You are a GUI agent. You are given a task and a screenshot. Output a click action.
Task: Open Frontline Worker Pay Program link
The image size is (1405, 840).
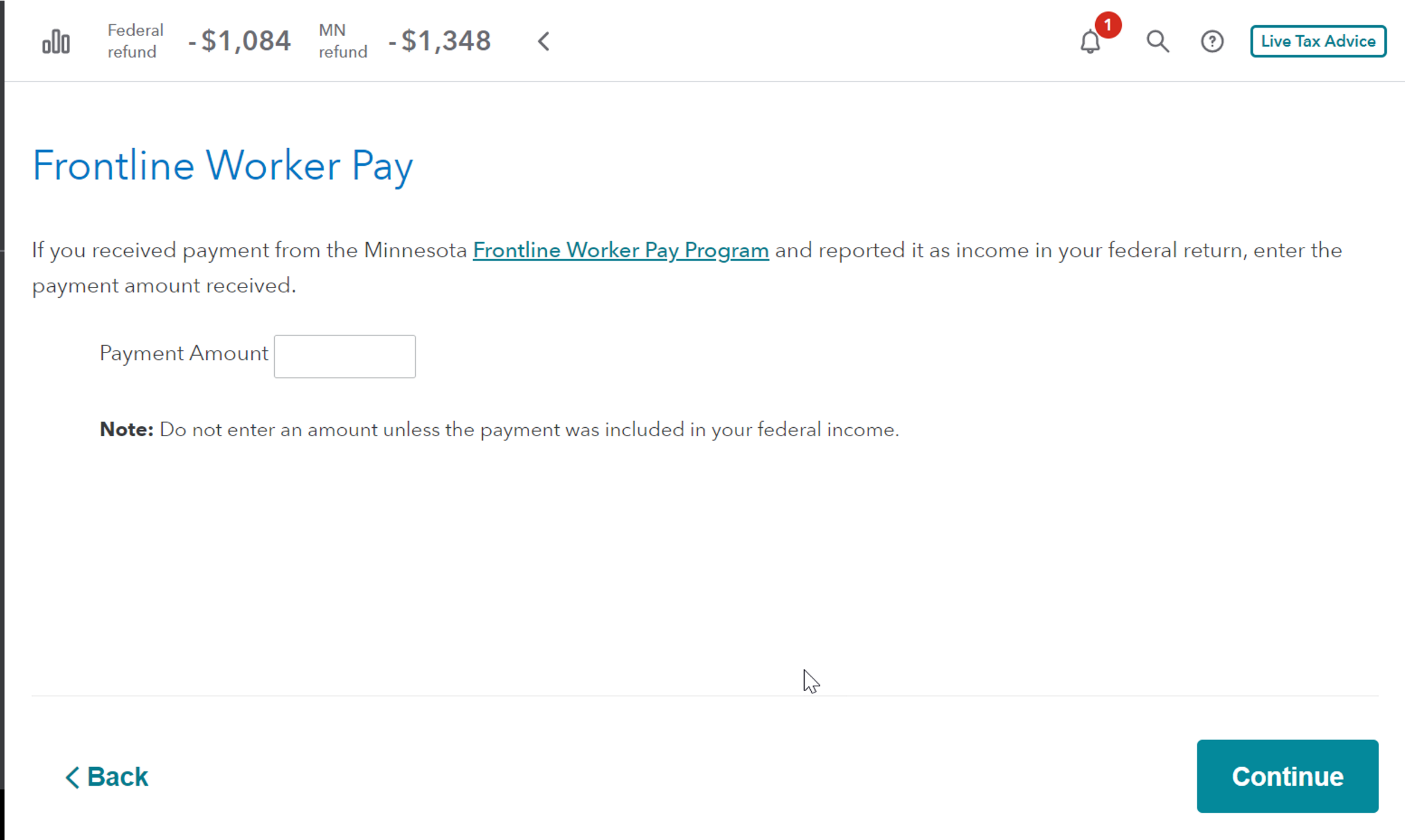click(621, 250)
